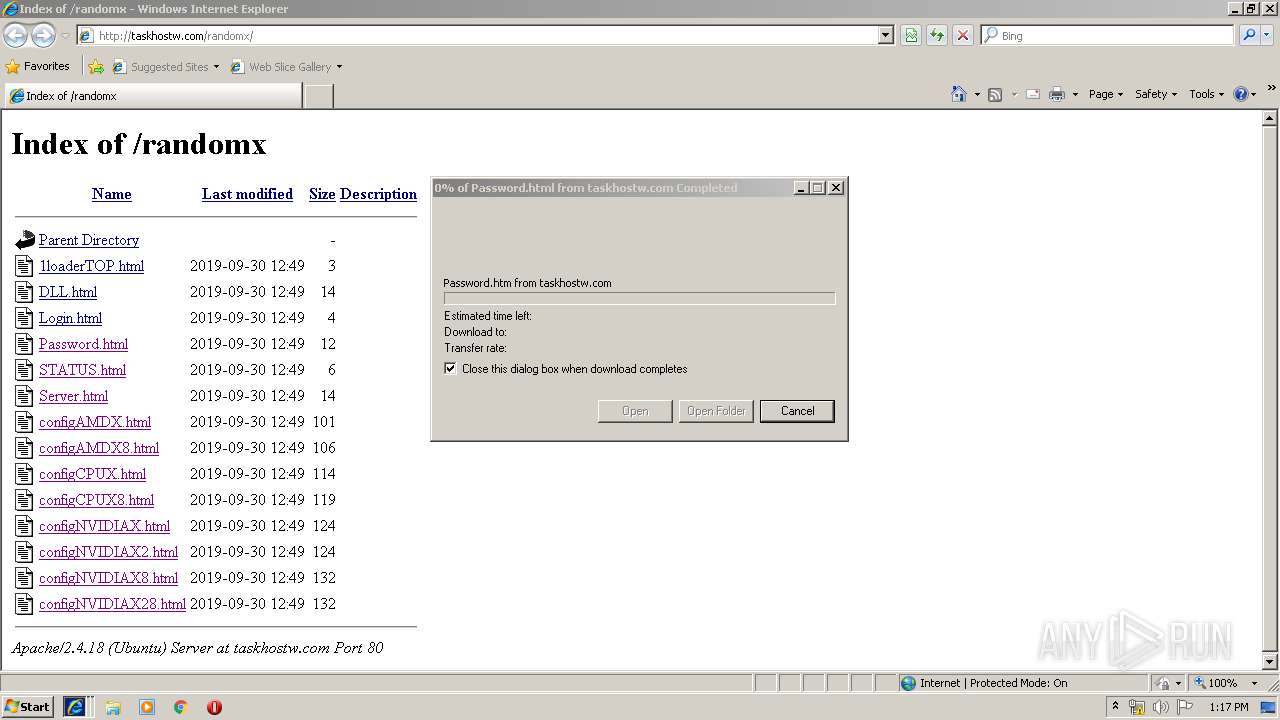
Task: Click the clock showing 1:17 PM
Action: click(x=1228, y=707)
